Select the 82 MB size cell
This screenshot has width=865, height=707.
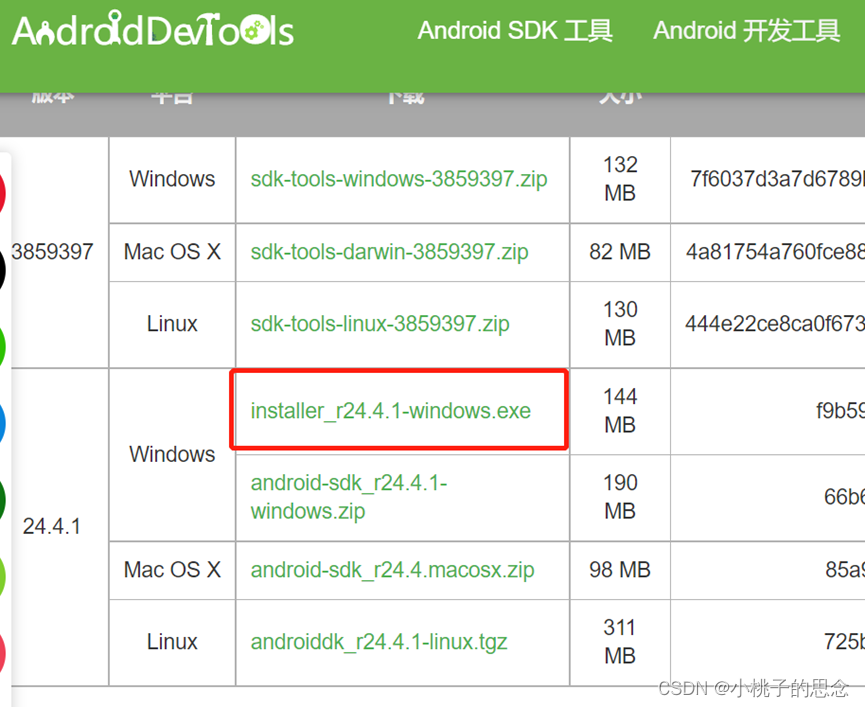click(x=620, y=251)
